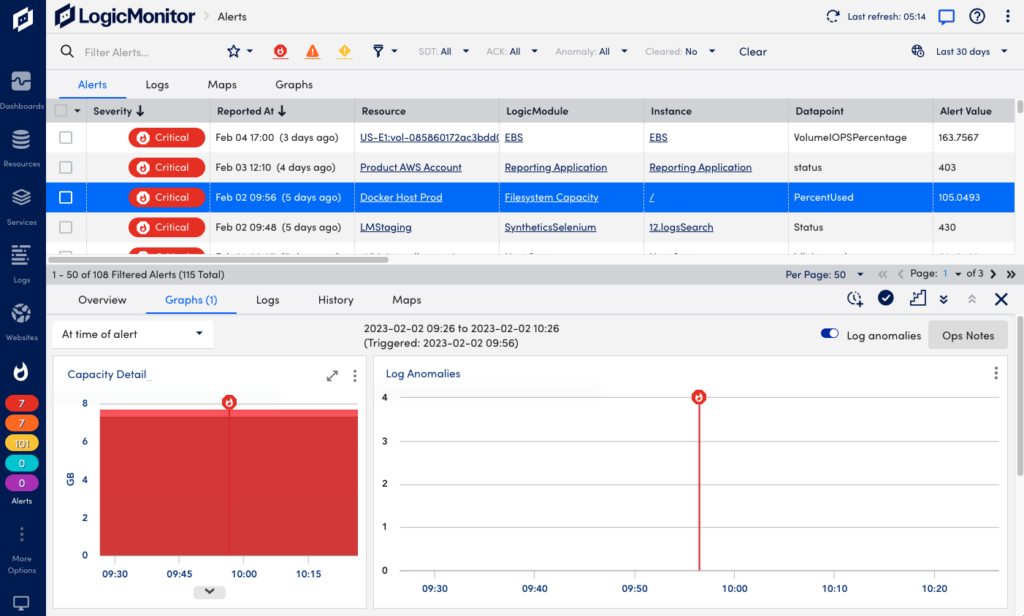Toggle the Log anomalies switch
1024x616 pixels.
click(x=829, y=334)
